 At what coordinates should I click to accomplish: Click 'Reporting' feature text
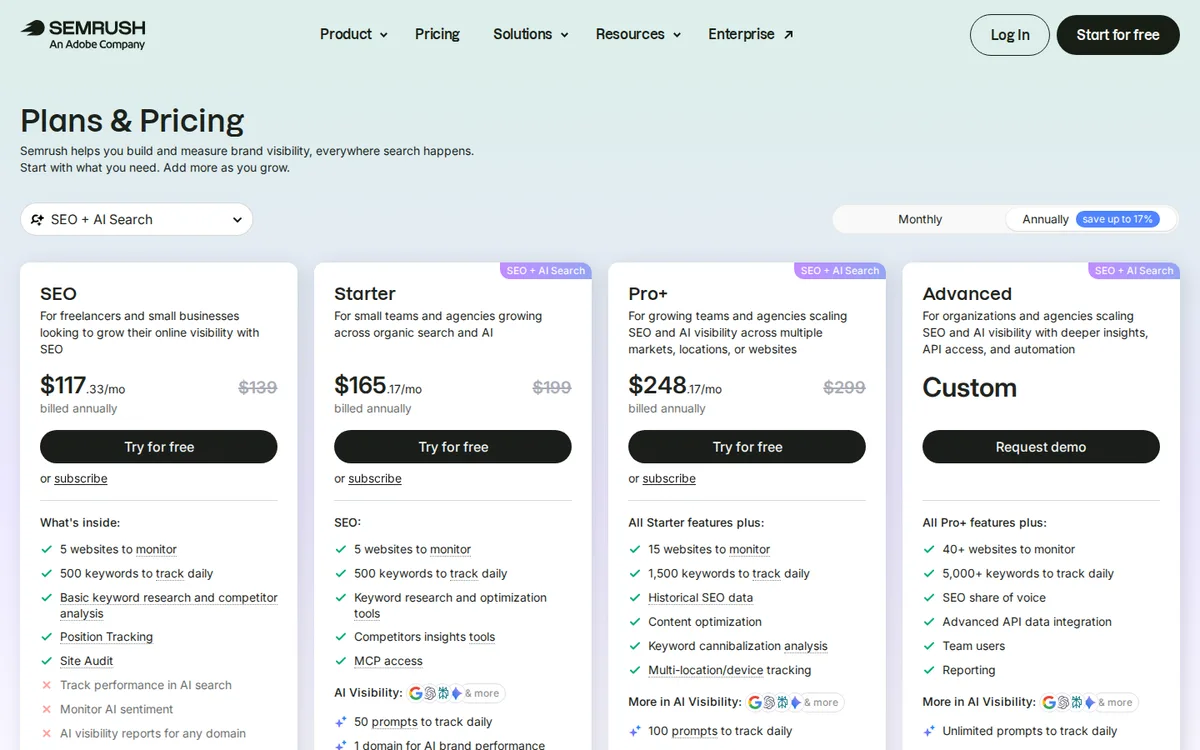point(969,670)
